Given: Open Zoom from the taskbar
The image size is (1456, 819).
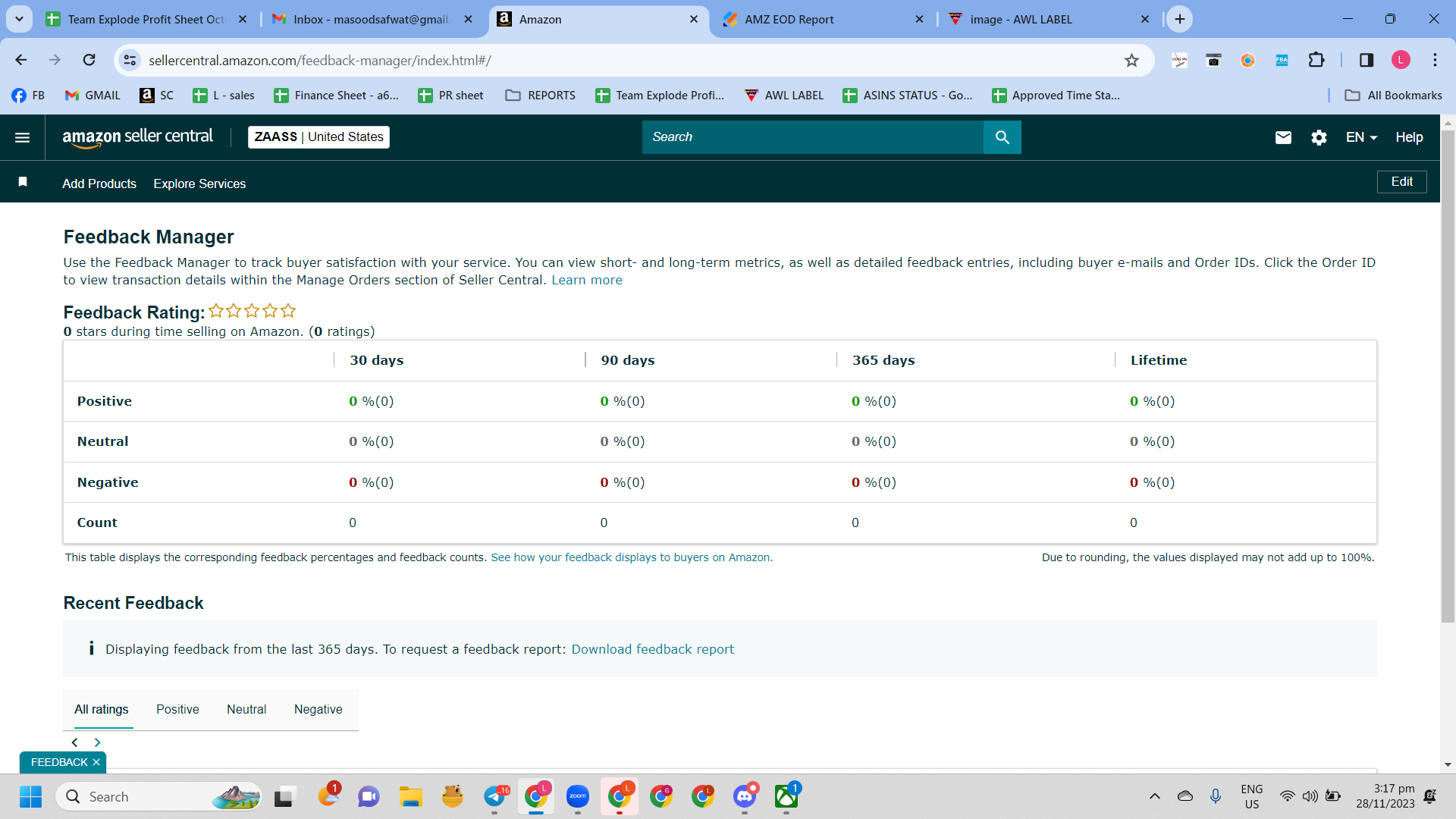Looking at the screenshot, I should click(x=578, y=796).
